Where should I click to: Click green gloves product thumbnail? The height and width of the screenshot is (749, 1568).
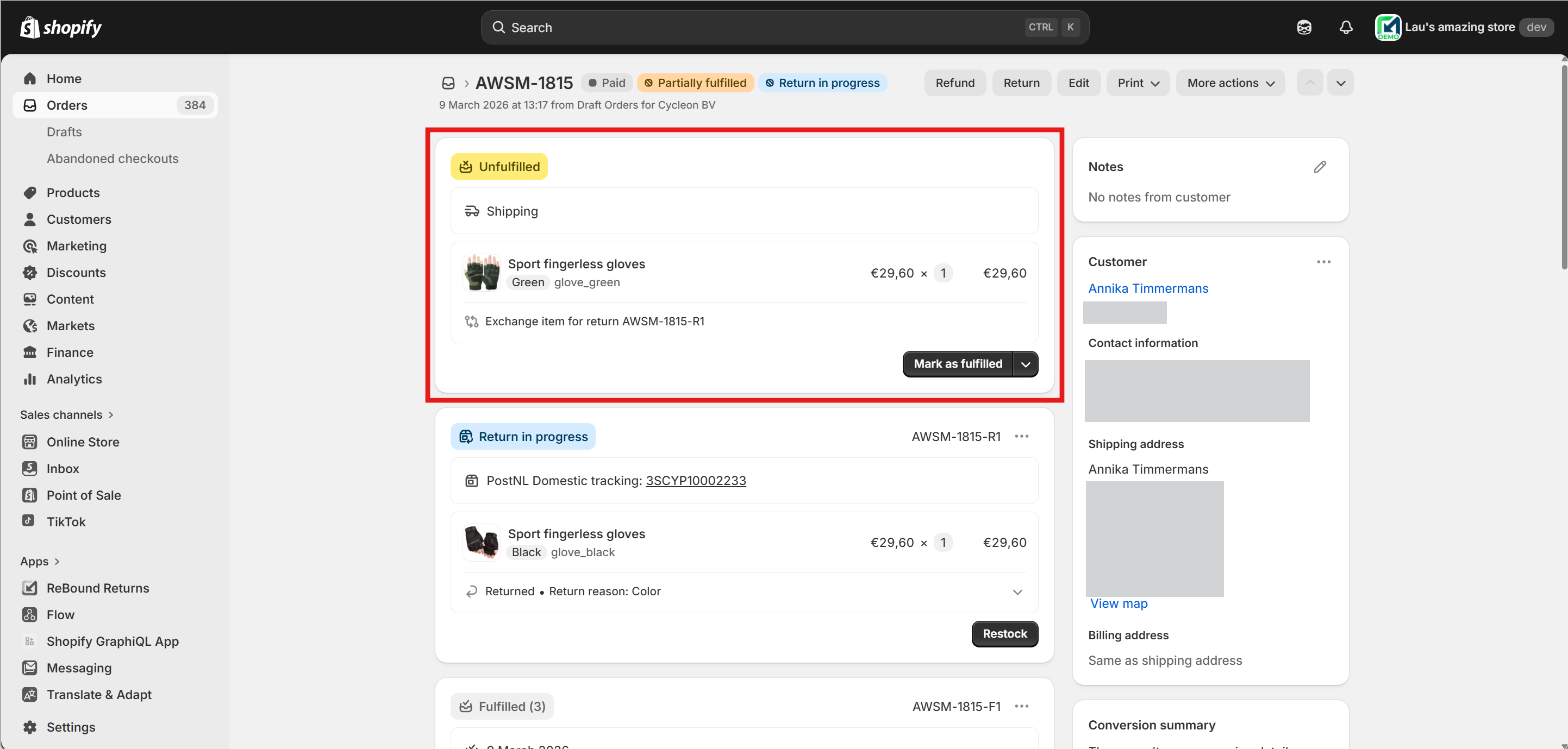(481, 273)
